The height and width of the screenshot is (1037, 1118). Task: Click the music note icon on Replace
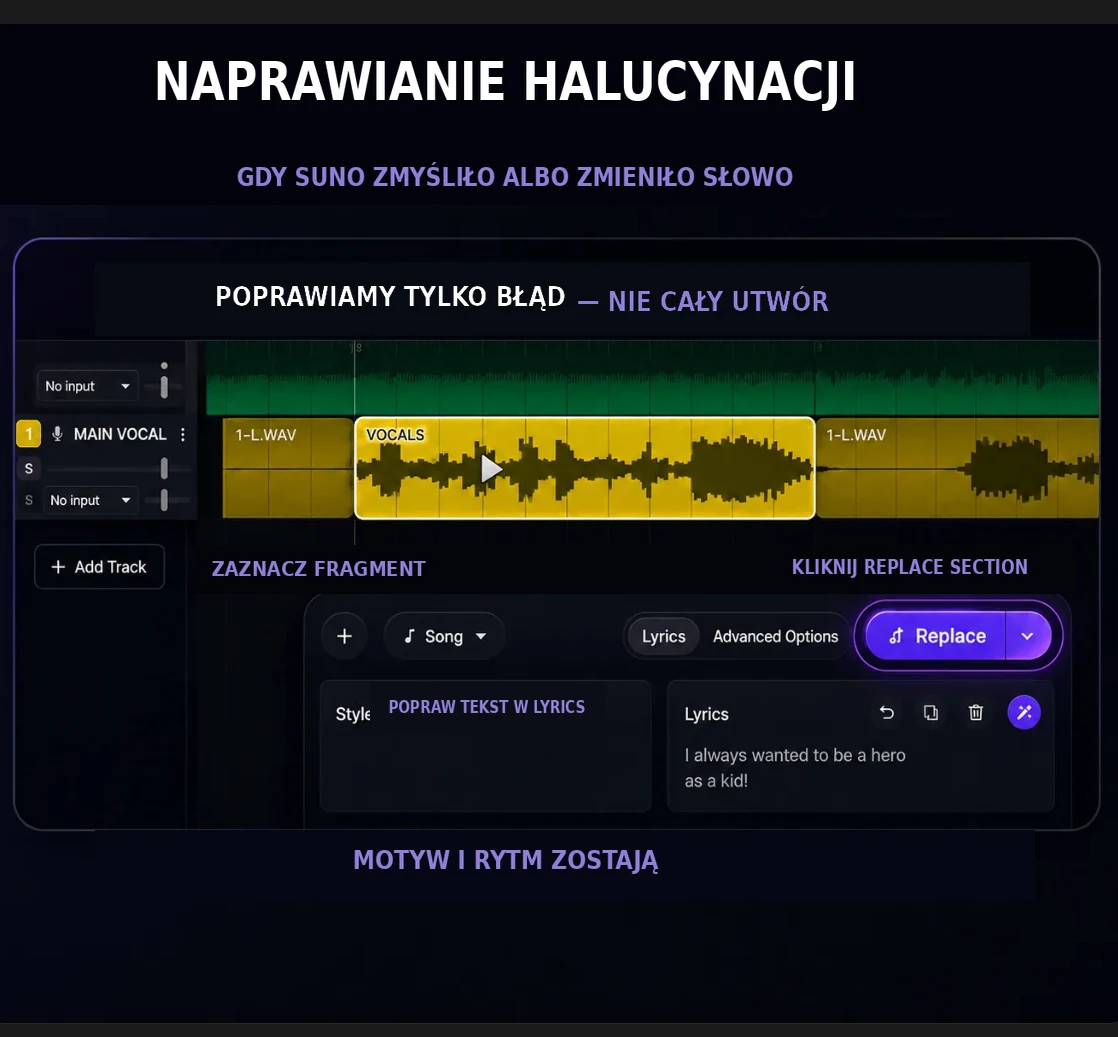click(896, 635)
